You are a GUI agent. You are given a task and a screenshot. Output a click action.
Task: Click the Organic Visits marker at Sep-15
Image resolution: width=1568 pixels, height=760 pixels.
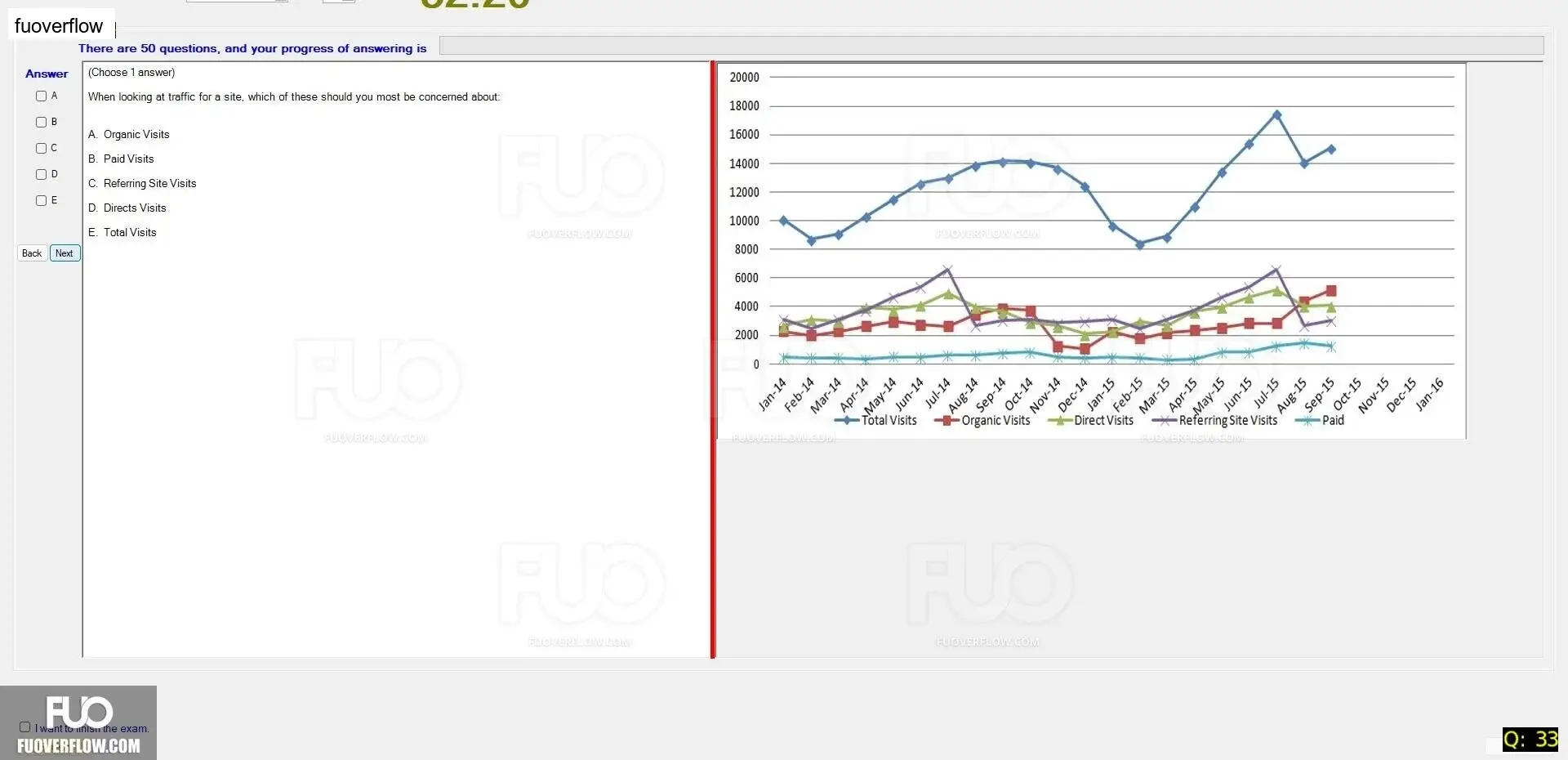coord(1331,291)
